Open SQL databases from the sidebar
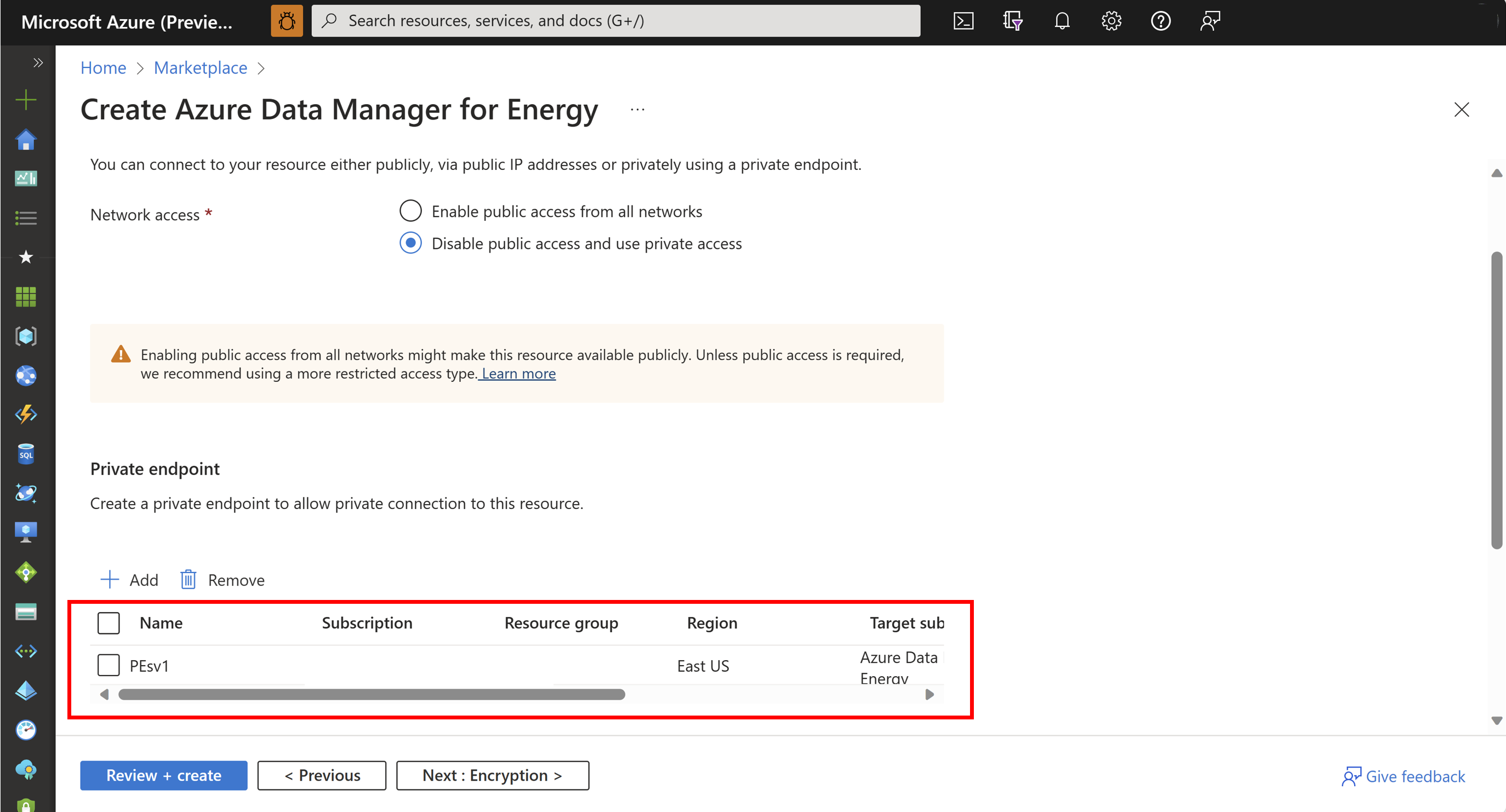The width and height of the screenshot is (1506, 812). (26, 454)
